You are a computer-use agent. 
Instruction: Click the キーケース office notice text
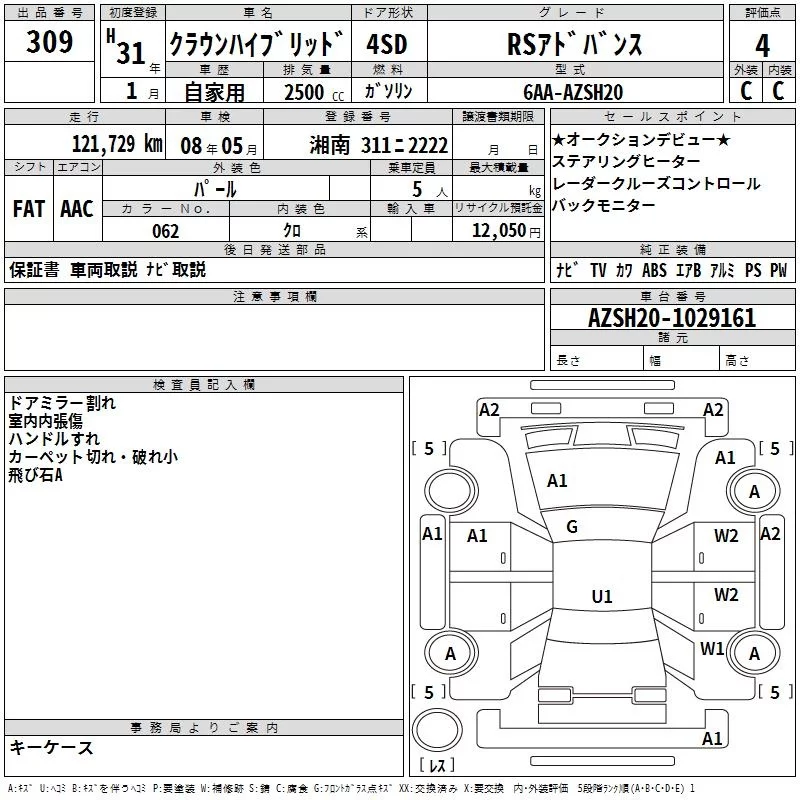pos(51,747)
